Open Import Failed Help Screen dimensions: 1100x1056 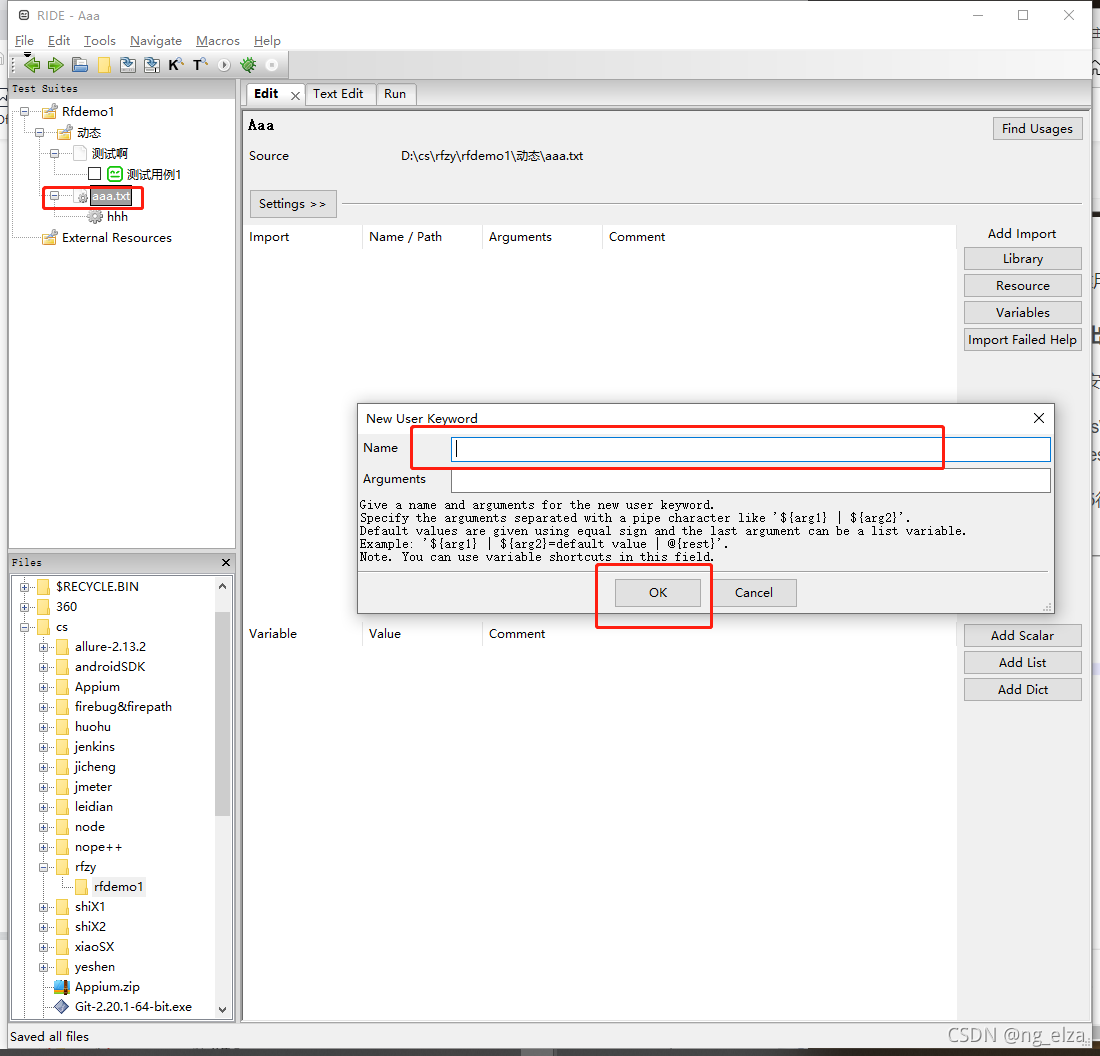pos(1022,340)
